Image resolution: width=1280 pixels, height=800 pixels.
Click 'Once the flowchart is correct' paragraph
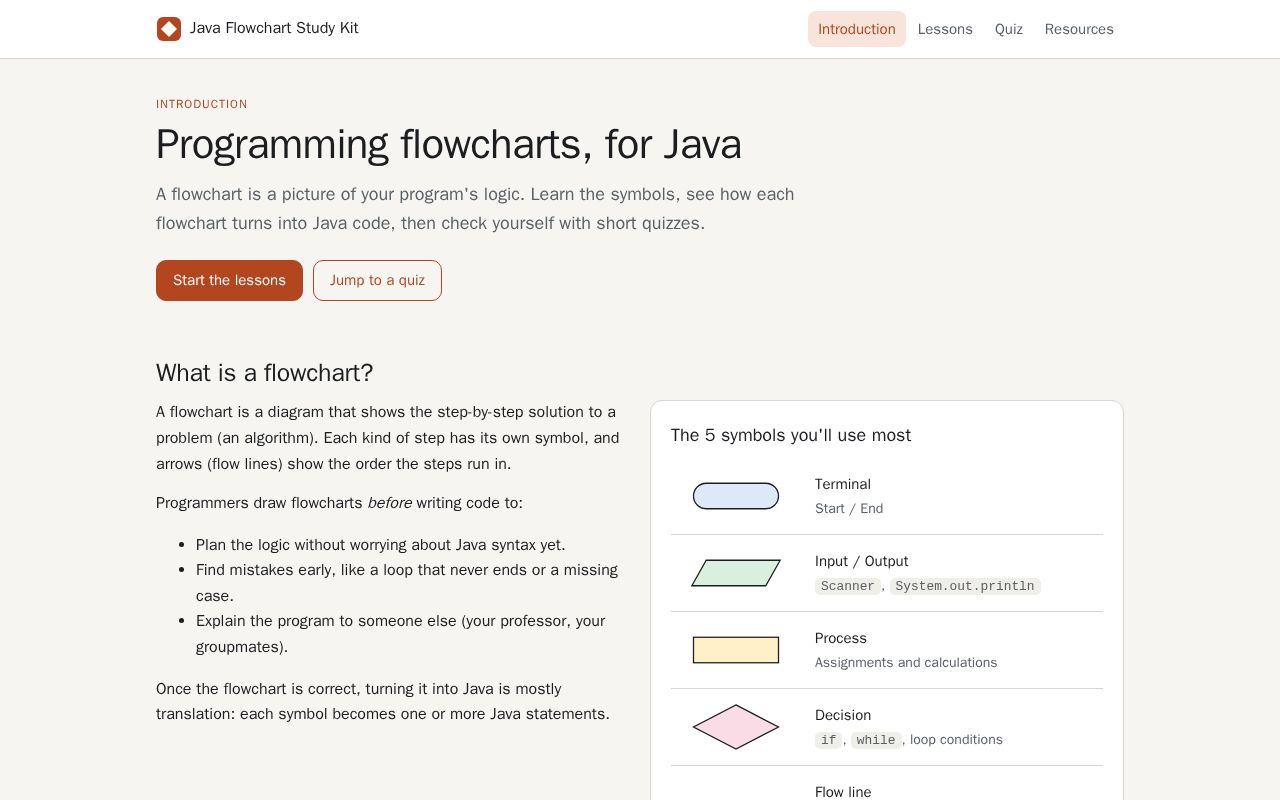pyautogui.click(x=383, y=702)
